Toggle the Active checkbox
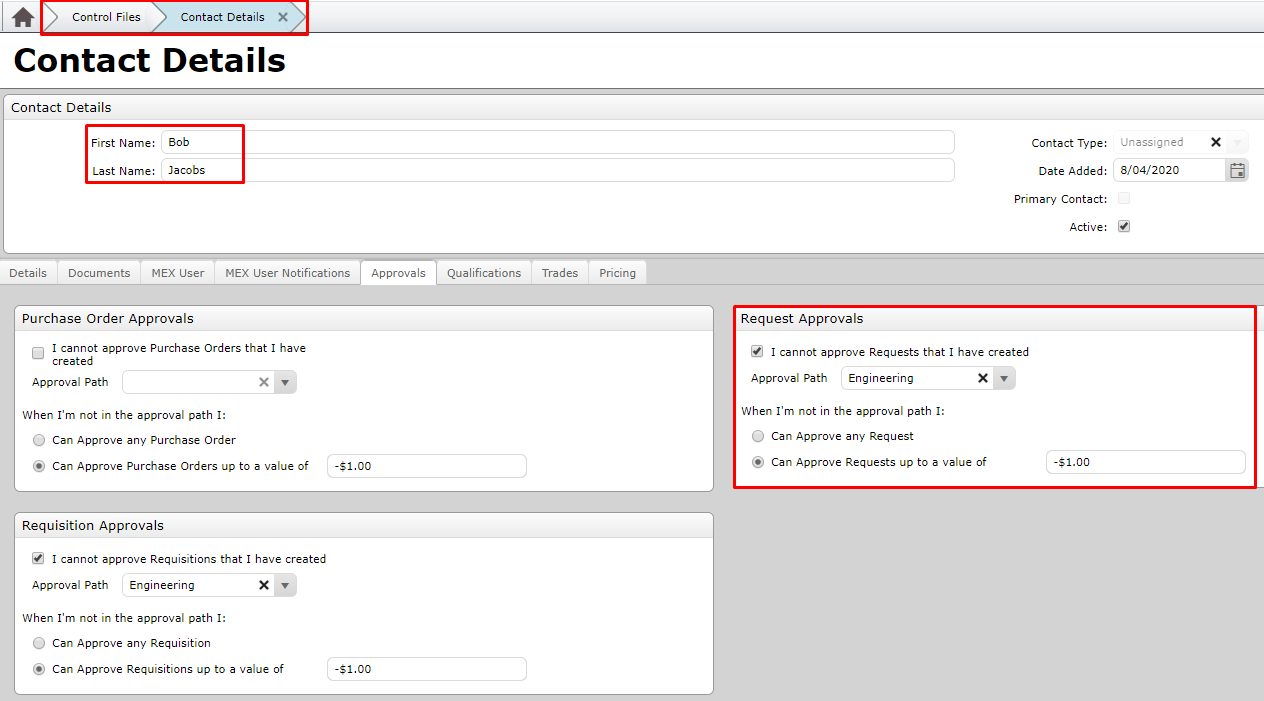The height and width of the screenshot is (701, 1264). pos(1124,227)
